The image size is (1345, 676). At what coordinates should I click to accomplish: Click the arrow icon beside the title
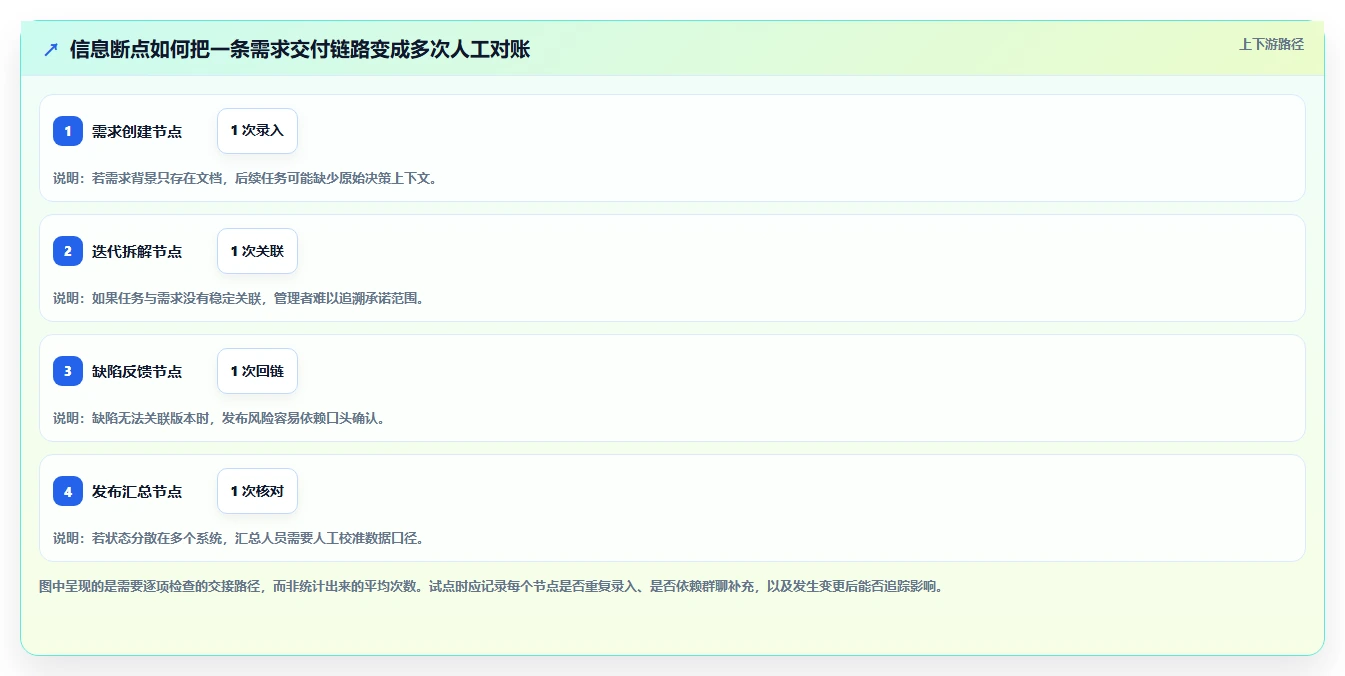click(x=51, y=49)
